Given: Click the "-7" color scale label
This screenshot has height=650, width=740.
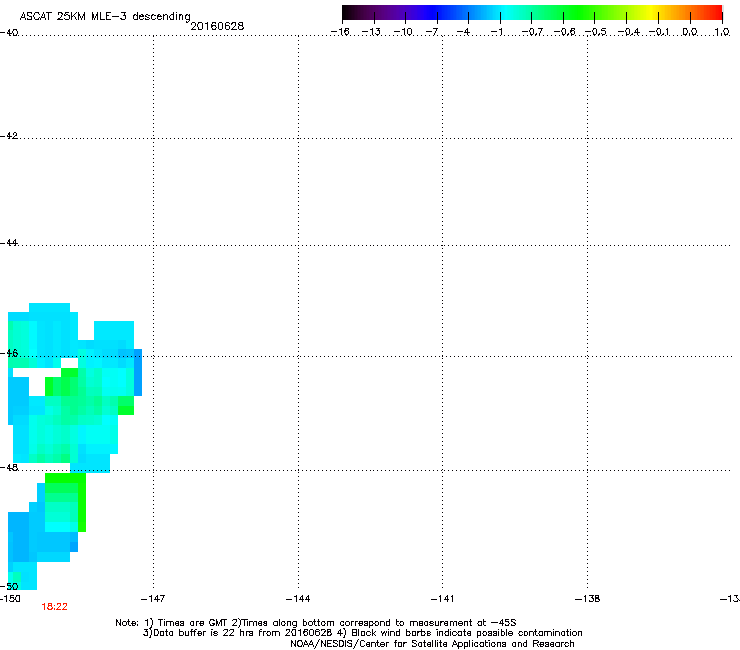Looking at the screenshot, I should [x=432, y=32].
